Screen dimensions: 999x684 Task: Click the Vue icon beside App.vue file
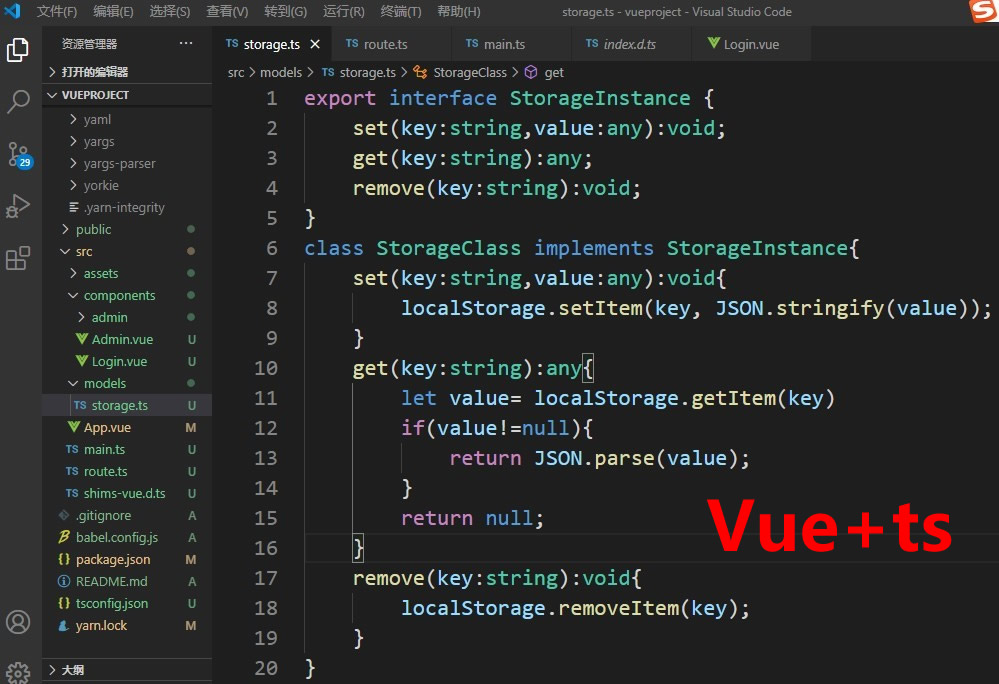click(x=74, y=427)
